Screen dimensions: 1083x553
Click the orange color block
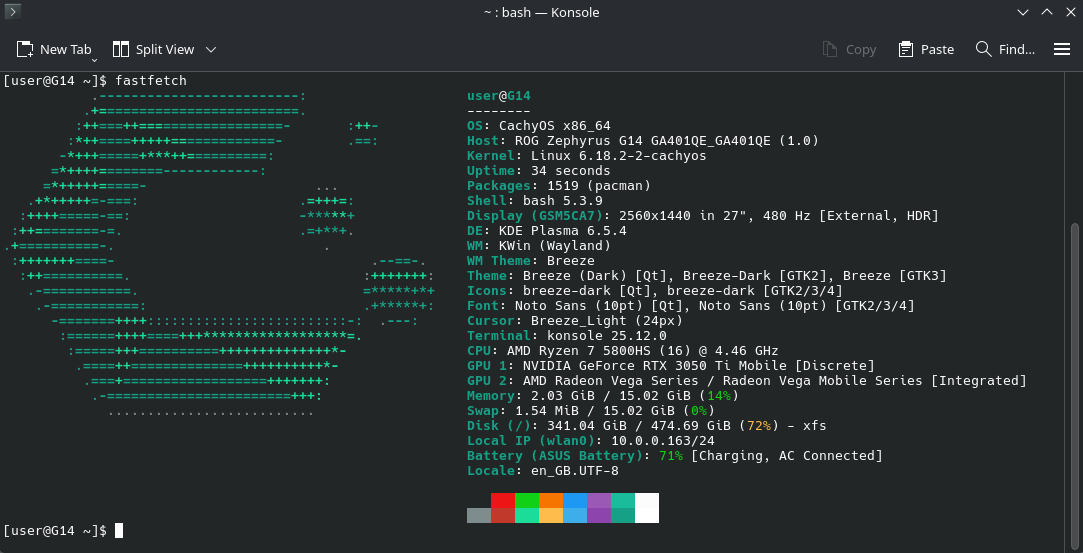click(551, 501)
